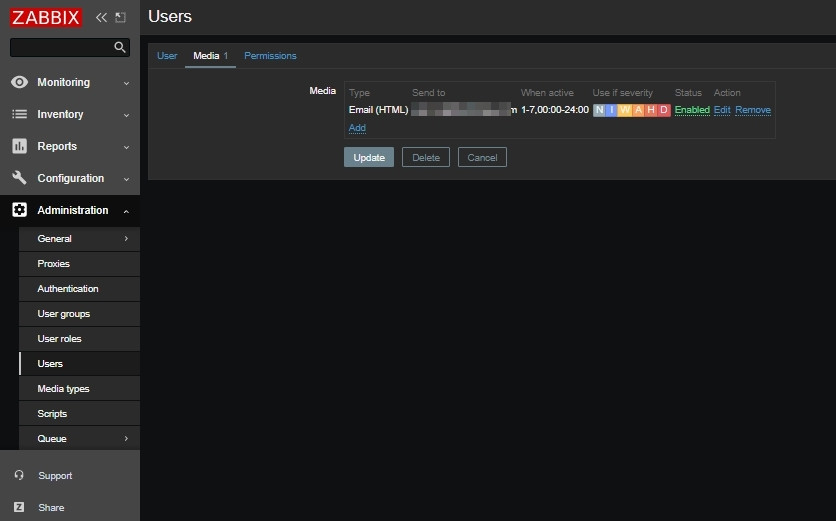Open the General menu item
The height and width of the screenshot is (521, 836).
click(x=79, y=238)
